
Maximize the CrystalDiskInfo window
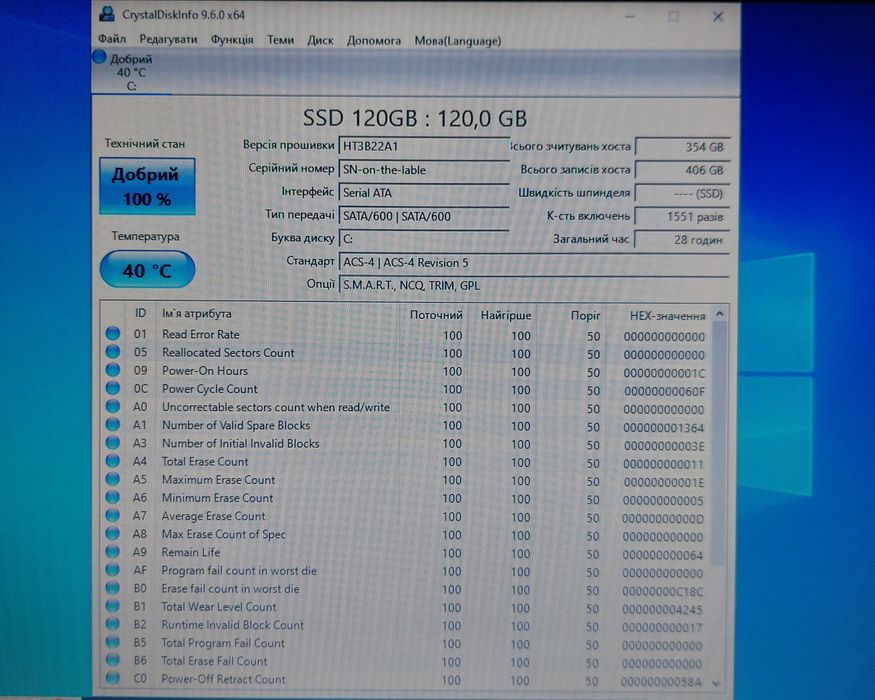pos(674,17)
